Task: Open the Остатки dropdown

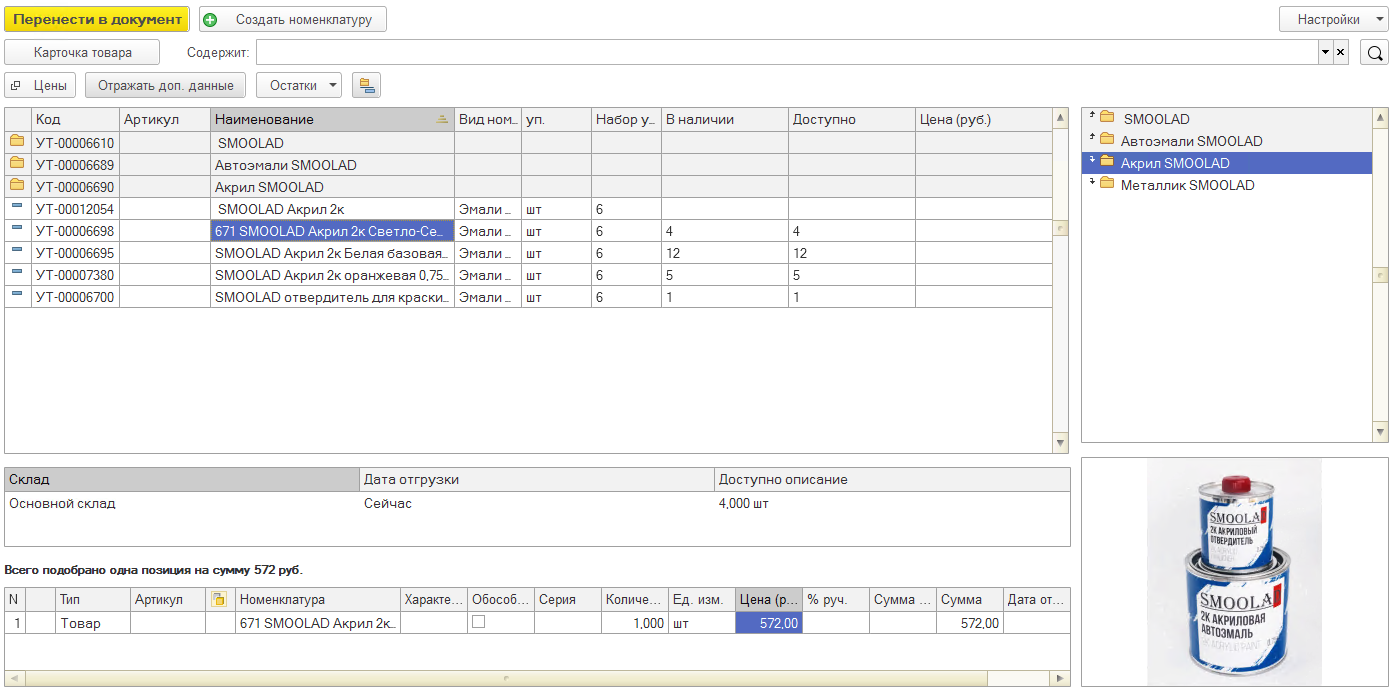Action: (x=299, y=86)
